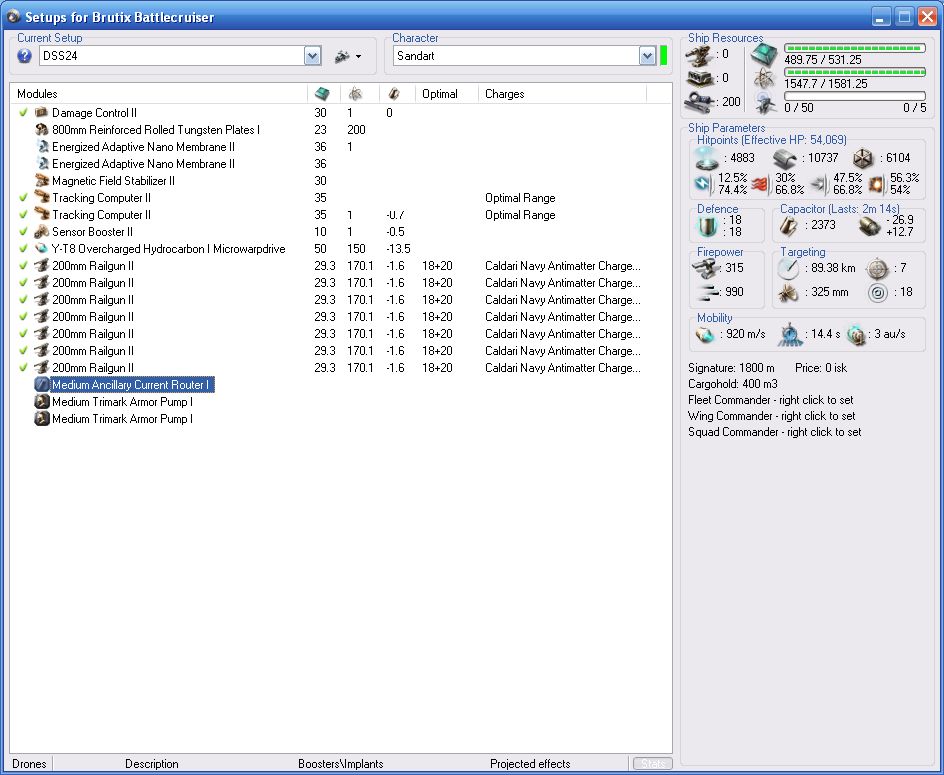This screenshot has height=775, width=944.
Task: Toggle the second Tracking Computer II checkmark
Action: [x=23, y=214]
